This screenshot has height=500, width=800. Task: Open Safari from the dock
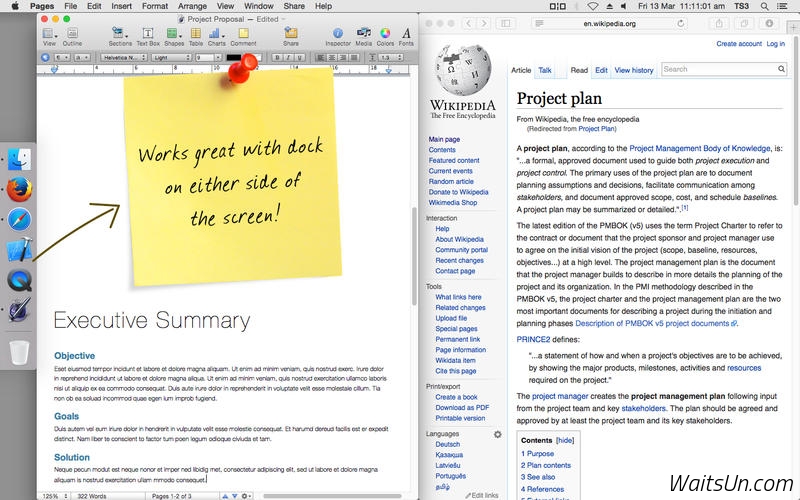click(19, 219)
